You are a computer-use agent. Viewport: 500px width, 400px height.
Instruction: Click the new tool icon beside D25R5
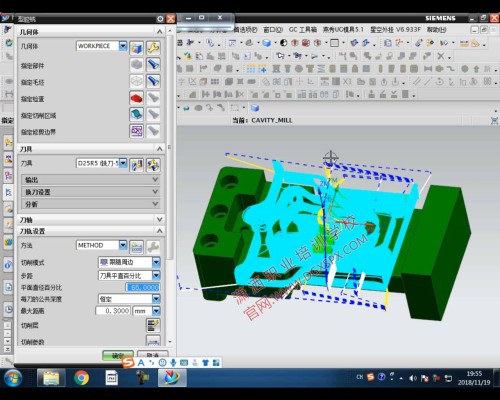[136, 165]
